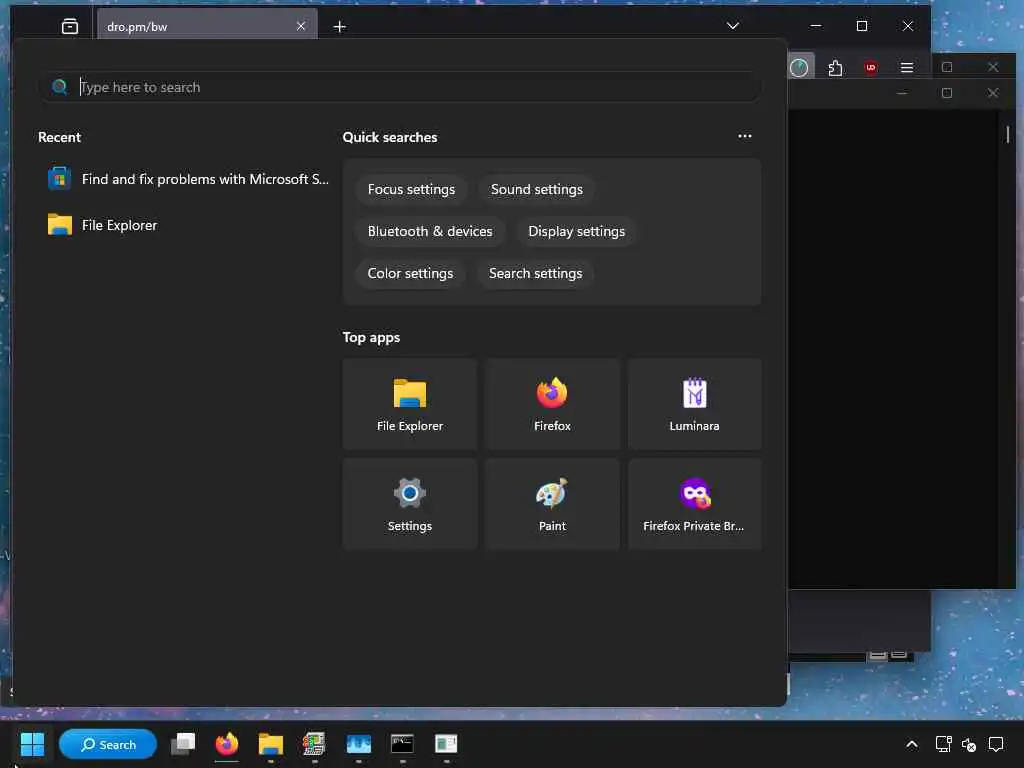
Task: Open Firefox extensions puzzle icon
Action: pyautogui.click(x=835, y=68)
